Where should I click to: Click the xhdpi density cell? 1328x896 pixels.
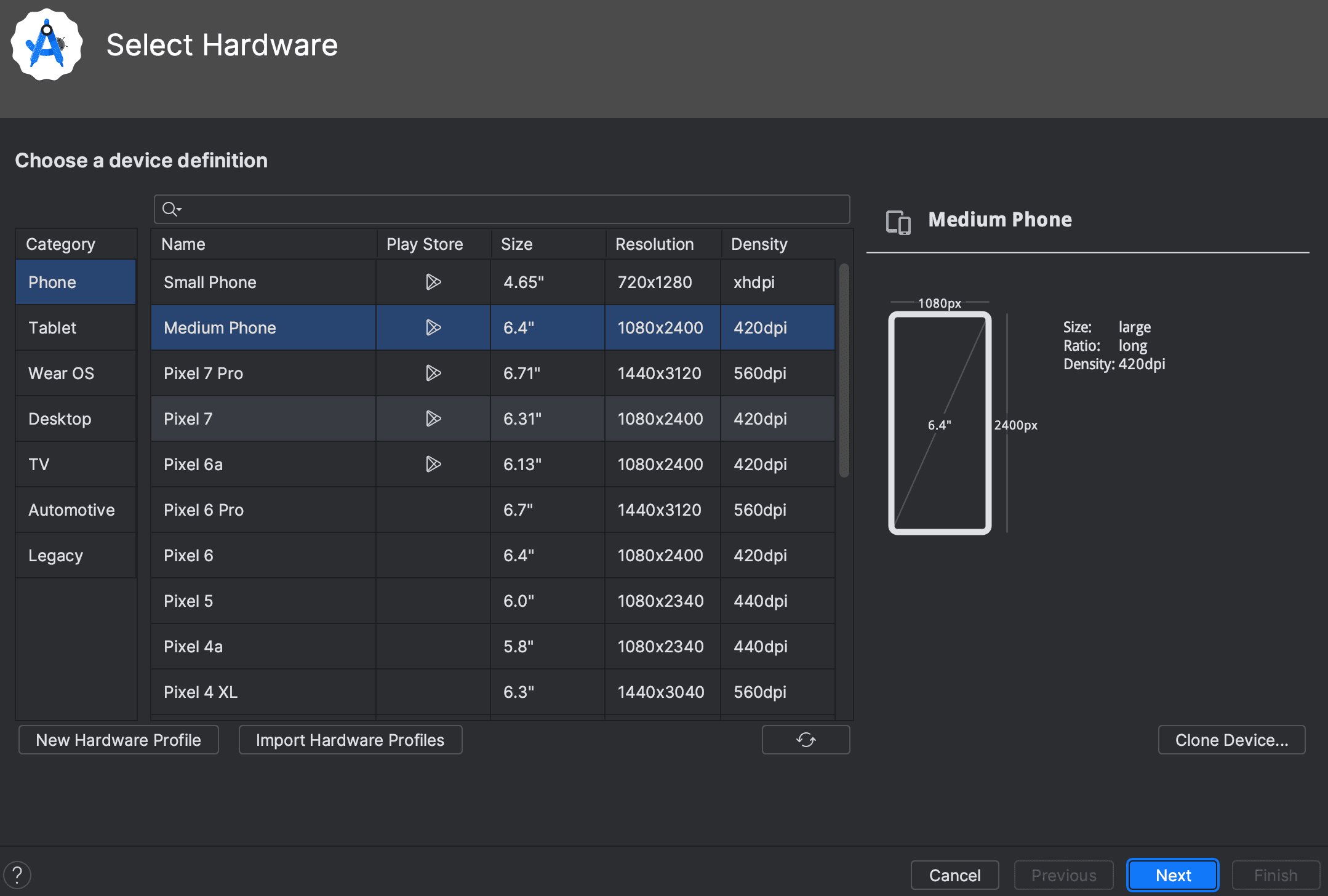778,282
